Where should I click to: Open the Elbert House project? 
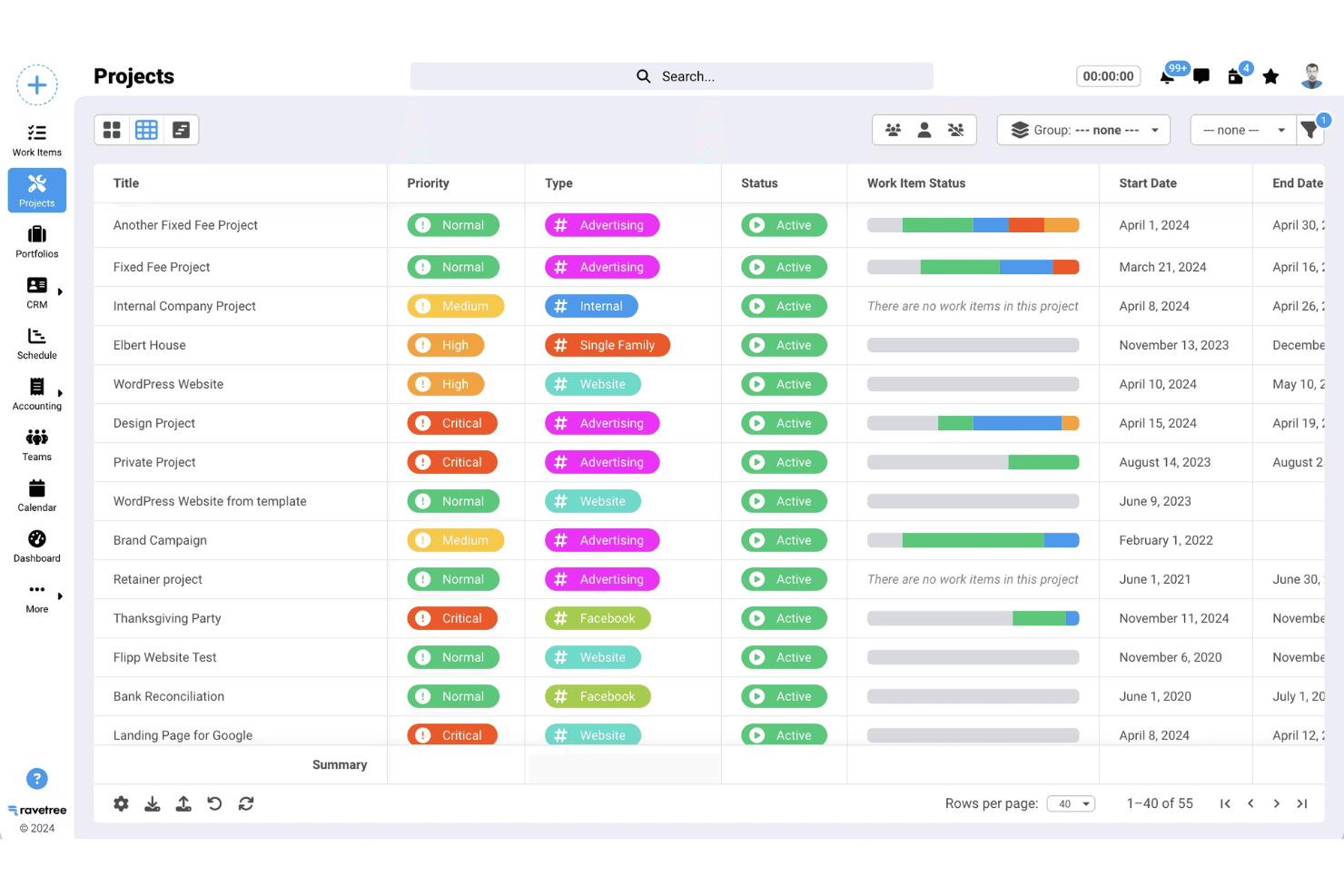tap(150, 345)
